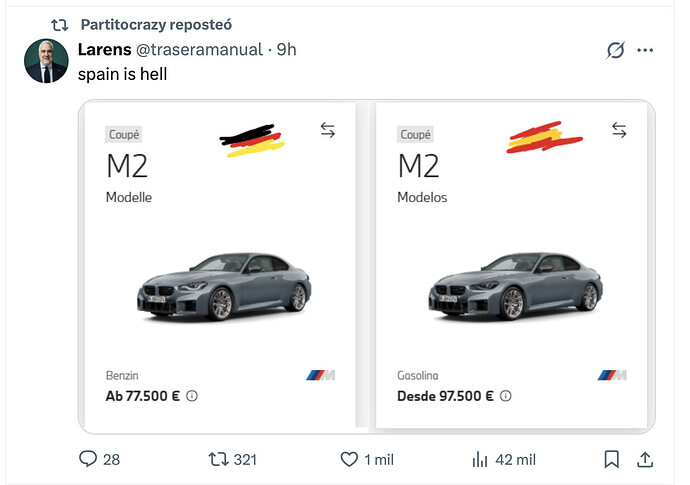Click the Grok circle-slash icon

pyautogui.click(x=615, y=50)
